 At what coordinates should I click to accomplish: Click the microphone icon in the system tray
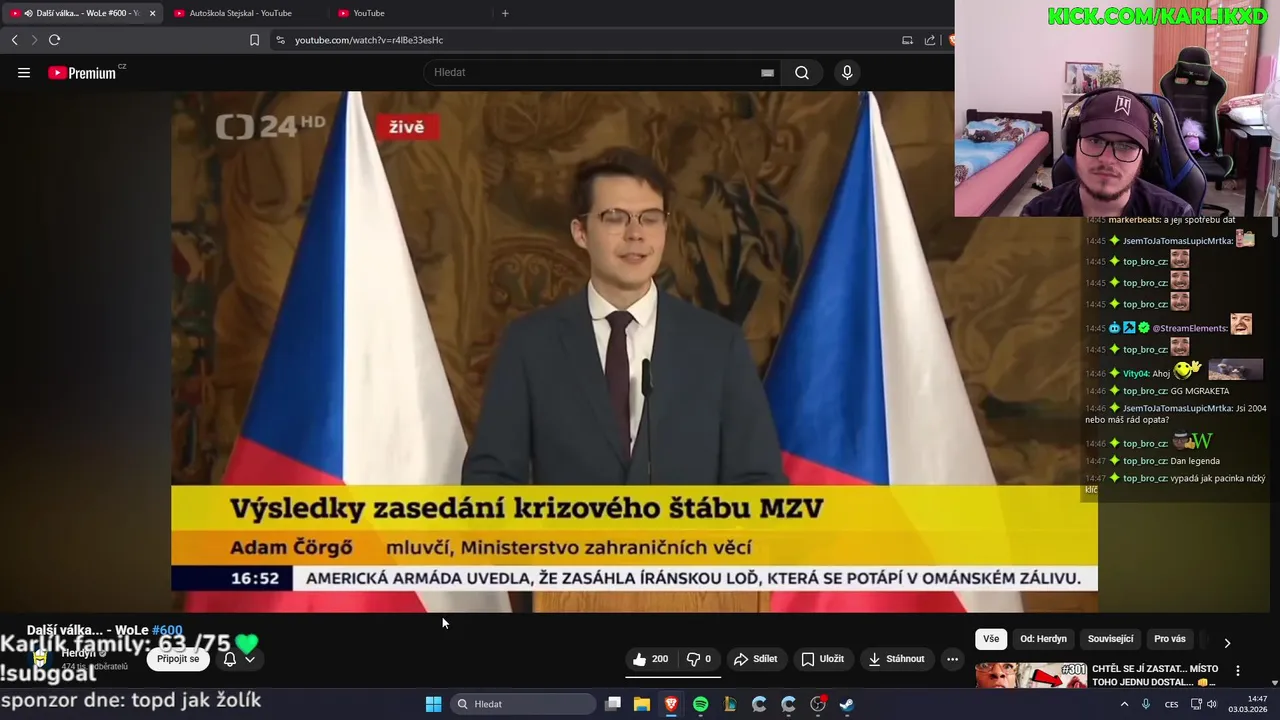pos(1146,704)
